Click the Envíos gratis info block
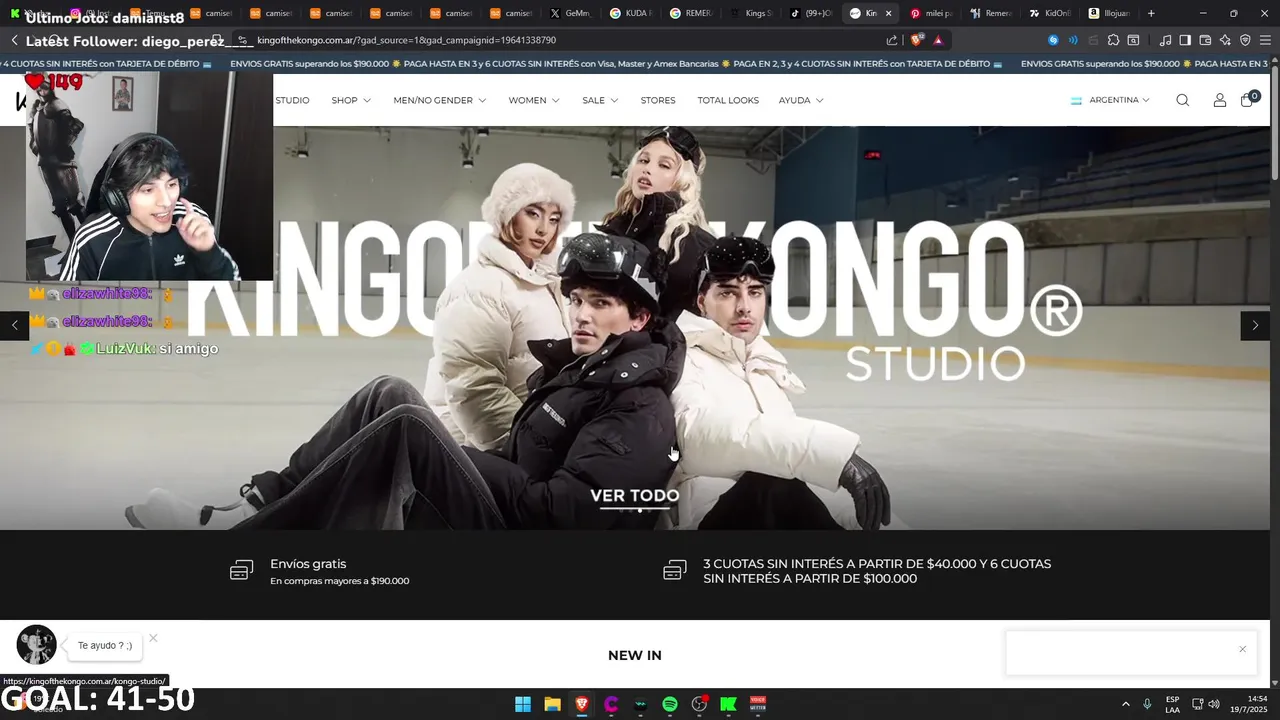 [320, 571]
